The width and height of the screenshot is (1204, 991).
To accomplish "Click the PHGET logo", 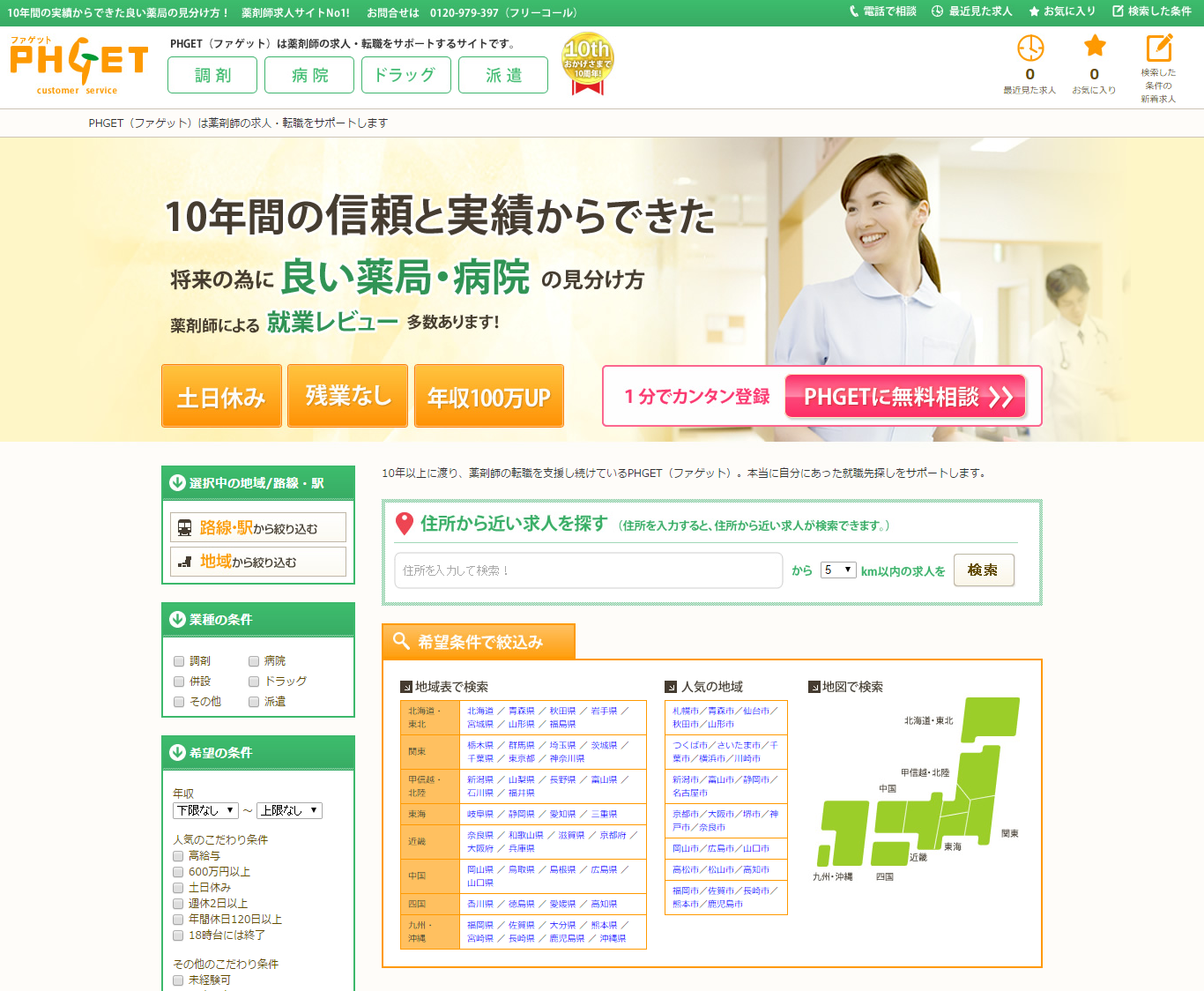I will point(78,65).
